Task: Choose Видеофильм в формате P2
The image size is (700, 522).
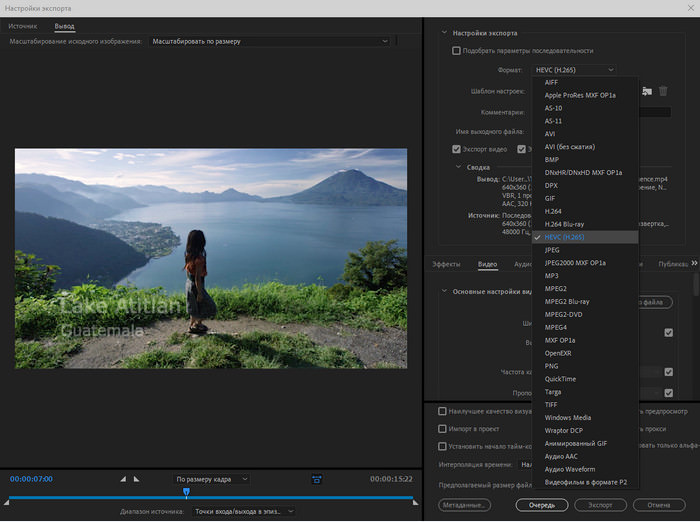Action: click(585, 482)
